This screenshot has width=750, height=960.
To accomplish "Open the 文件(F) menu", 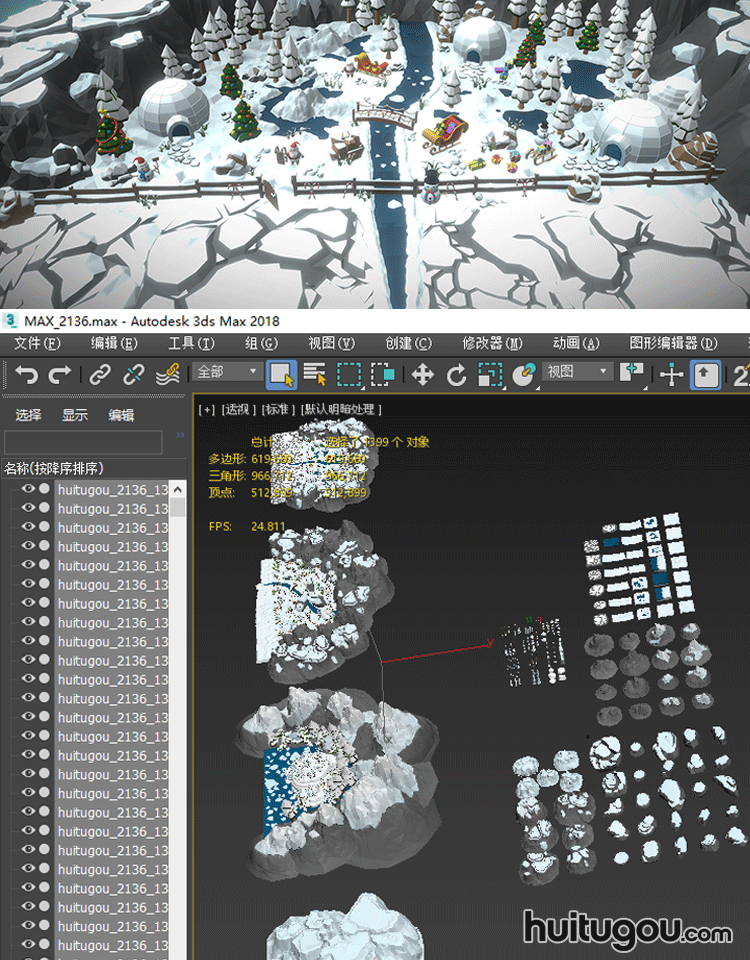I will pyautogui.click(x=37, y=343).
